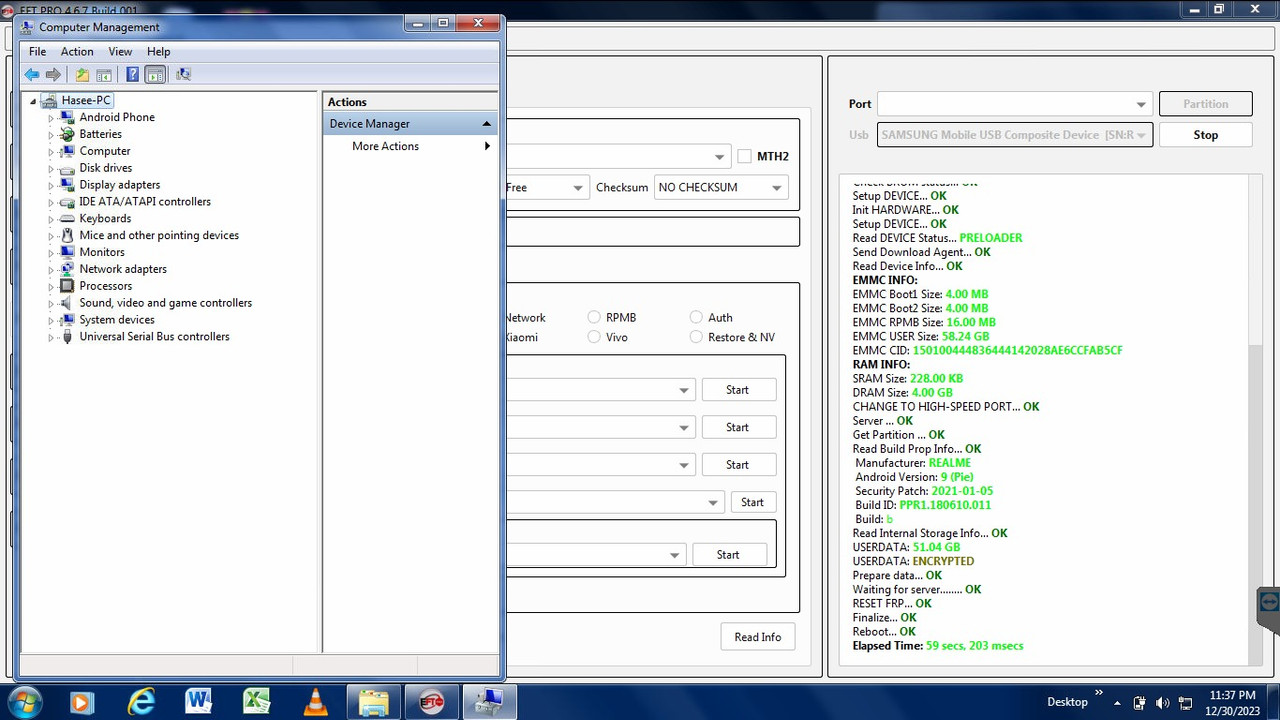Image resolution: width=1280 pixels, height=720 pixels.
Task: Click the EMMC CID value text
Action: click(x=1018, y=351)
